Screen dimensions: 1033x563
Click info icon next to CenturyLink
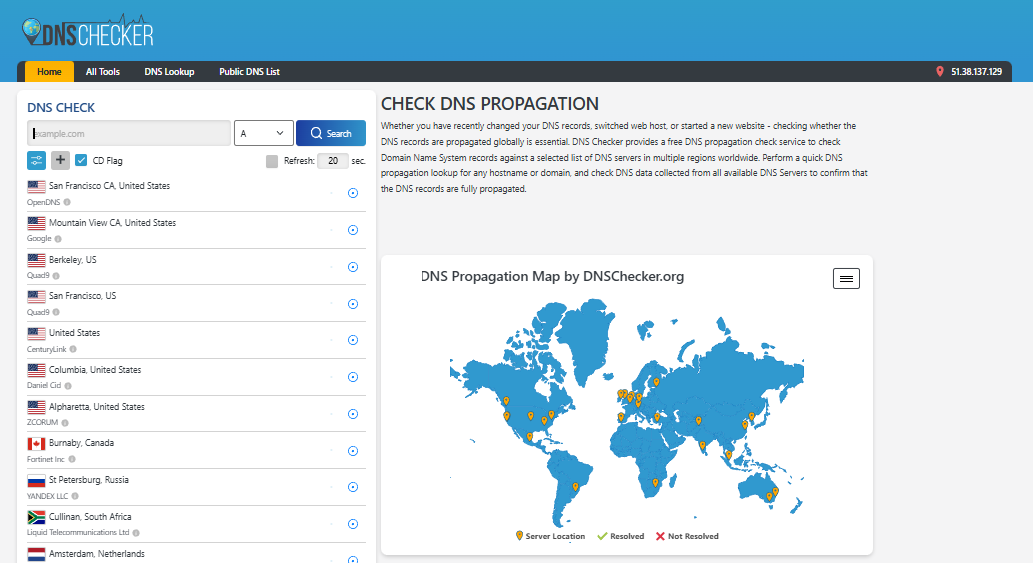tap(73, 349)
